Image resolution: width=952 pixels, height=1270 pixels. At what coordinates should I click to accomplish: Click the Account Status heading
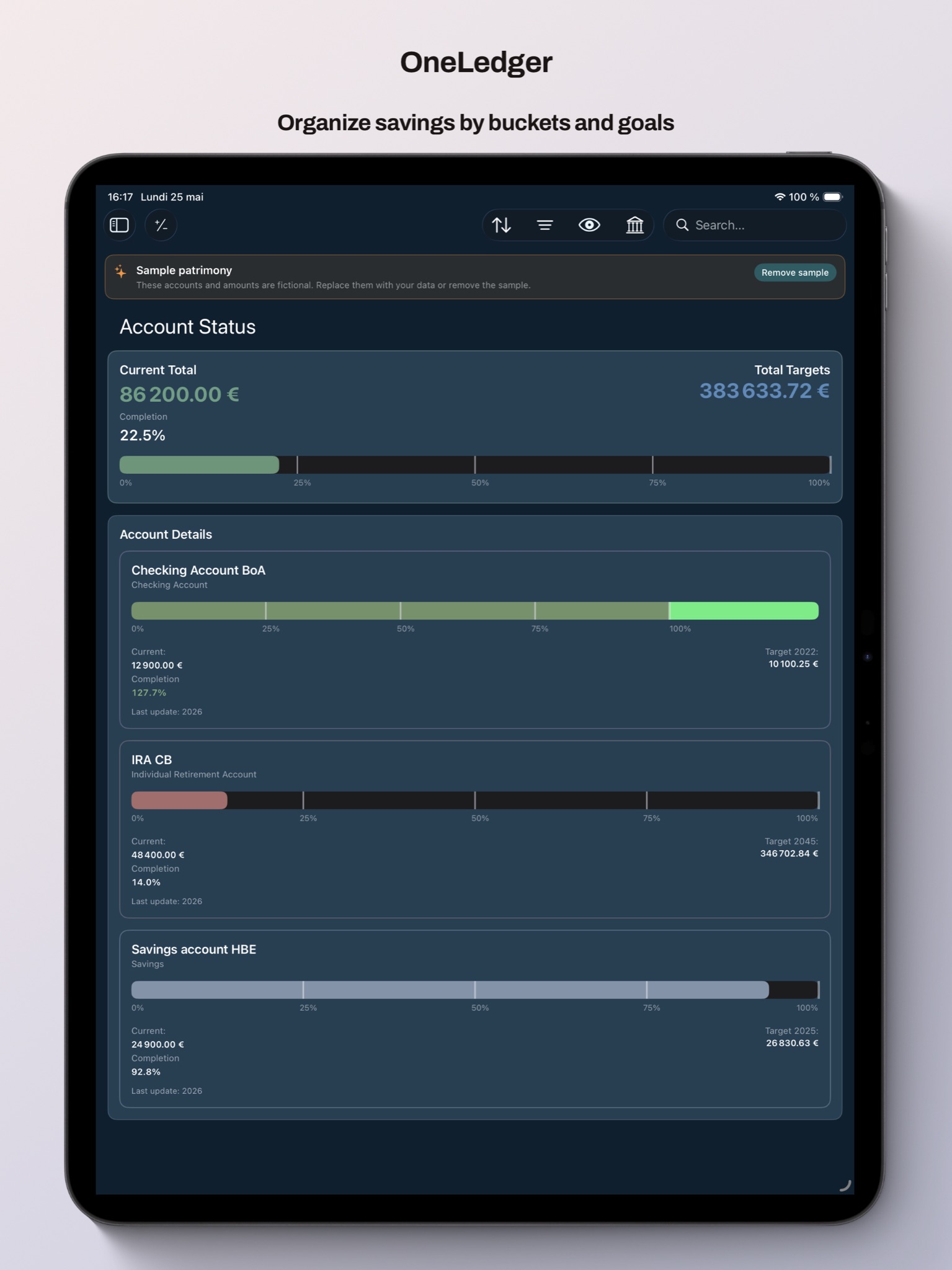click(x=187, y=327)
